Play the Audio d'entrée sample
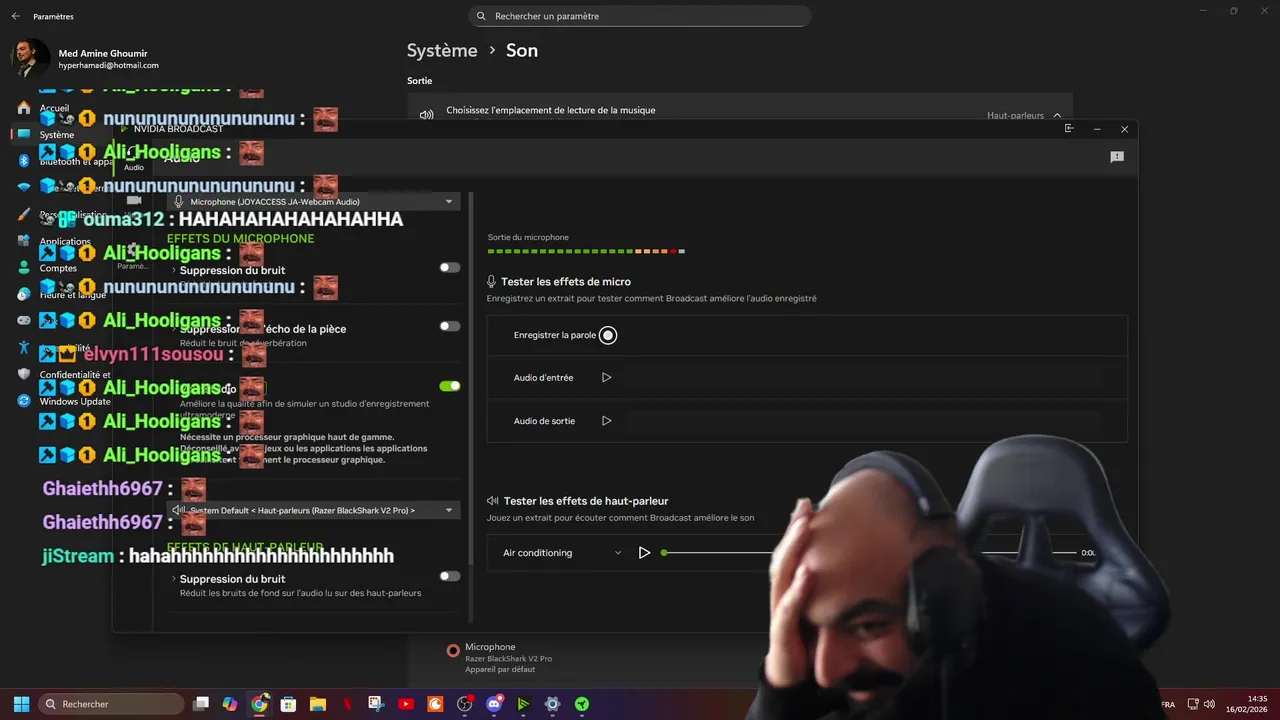The height and width of the screenshot is (720, 1280). (606, 378)
